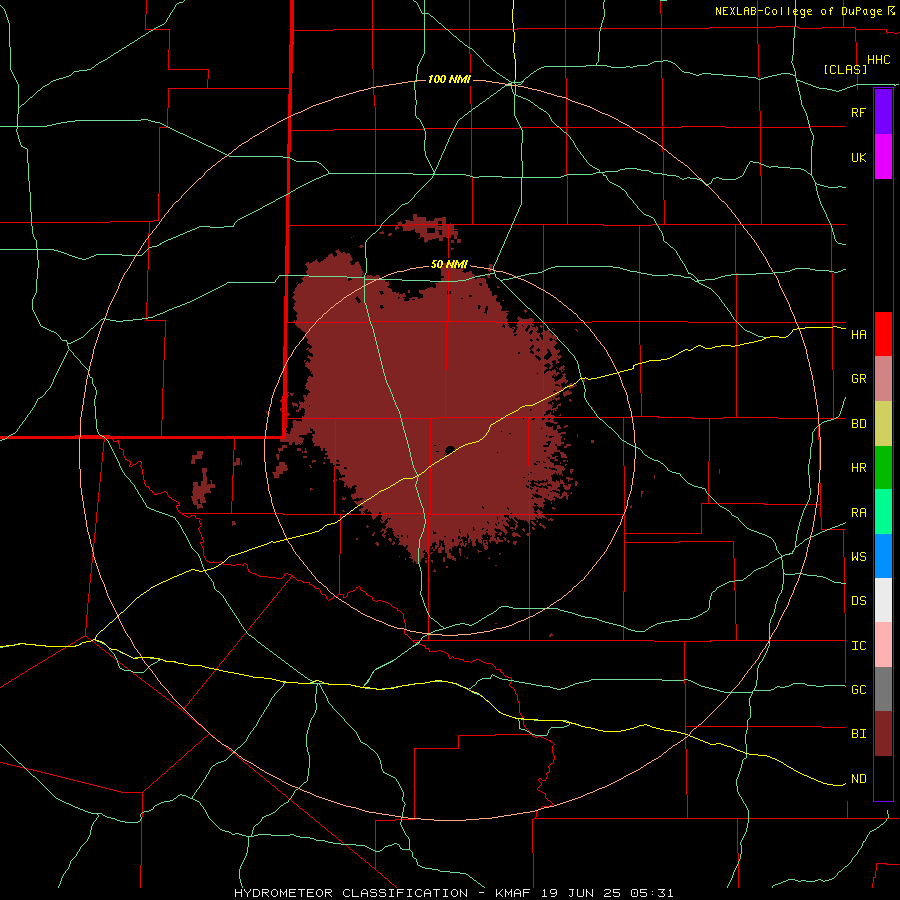The width and height of the screenshot is (900, 900).
Task: Click the HR legend label
Action: click(858, 468)
